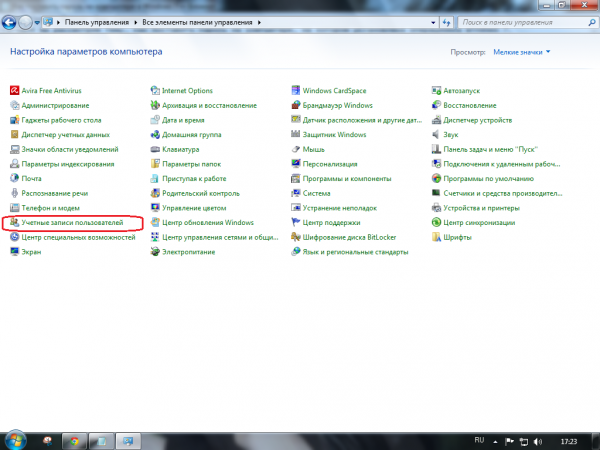Click the RU language indicator in tray
600x450 pixels.
pos(479,440)
